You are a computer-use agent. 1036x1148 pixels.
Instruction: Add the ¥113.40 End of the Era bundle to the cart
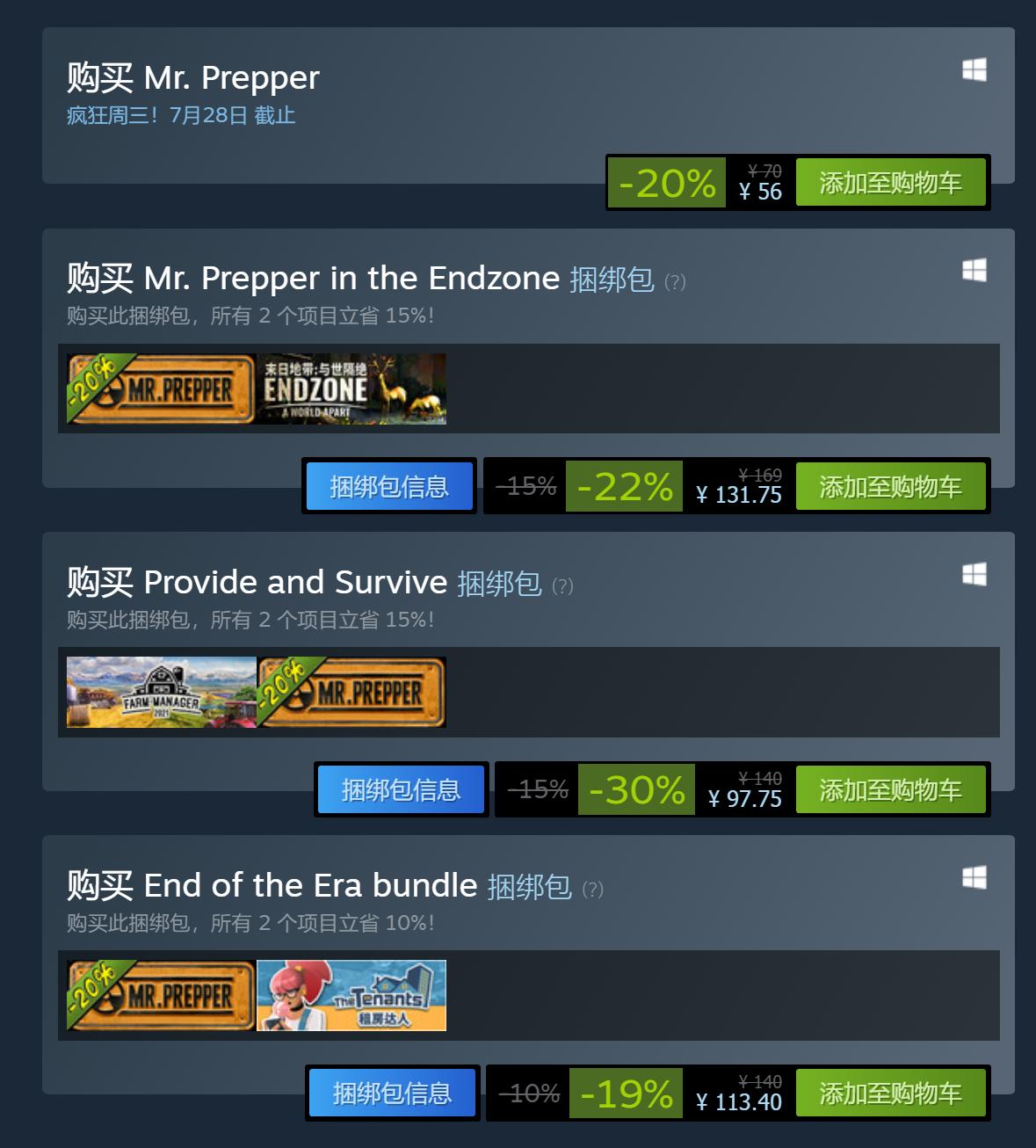point(891,1094)
